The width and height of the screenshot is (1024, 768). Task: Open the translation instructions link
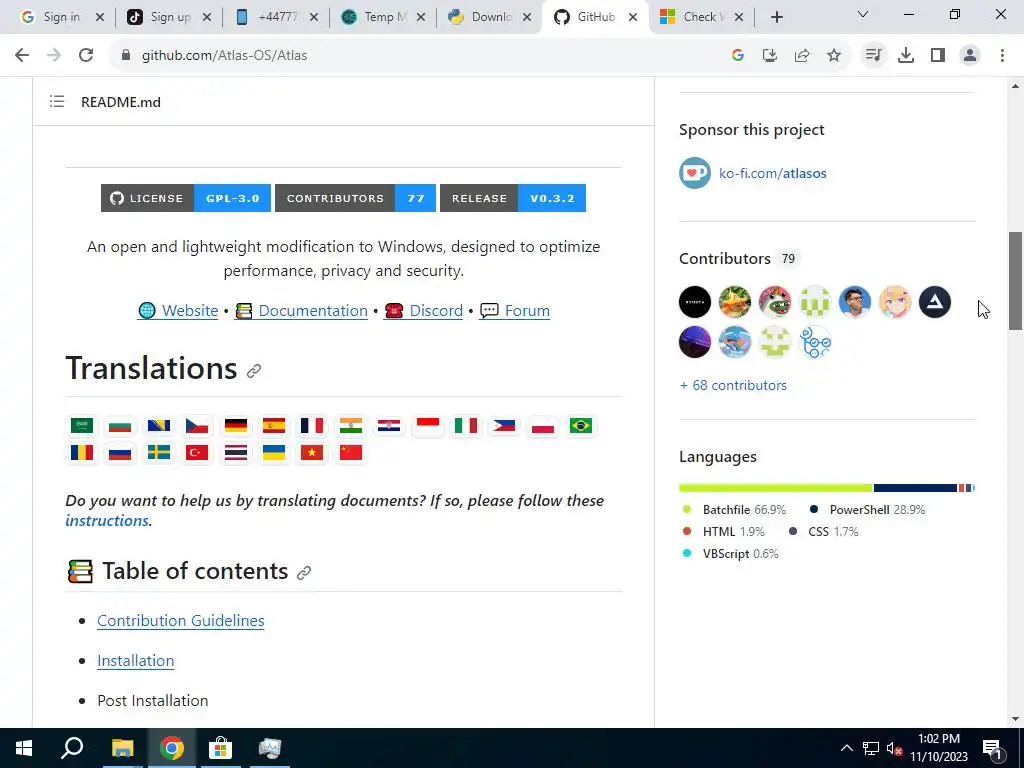point(107,520)
